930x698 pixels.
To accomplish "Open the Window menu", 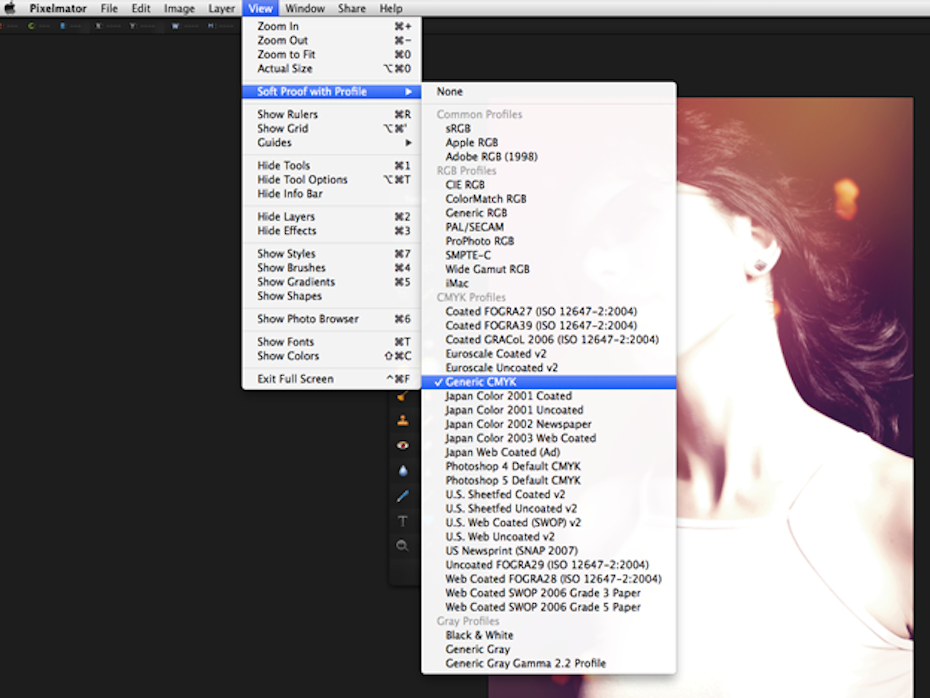I will coord(305,8).
